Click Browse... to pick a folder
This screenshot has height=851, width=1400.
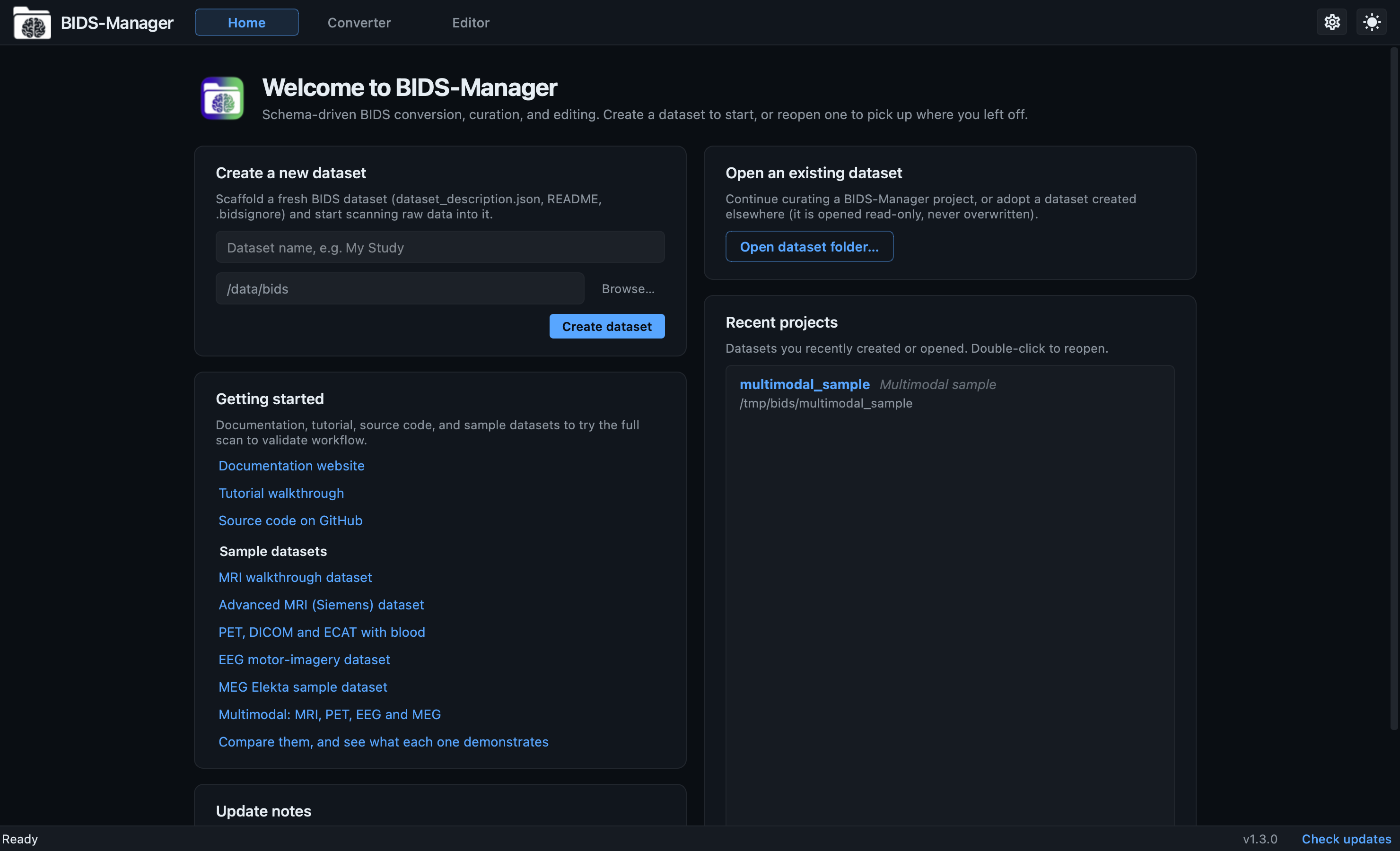click(628, 288)
